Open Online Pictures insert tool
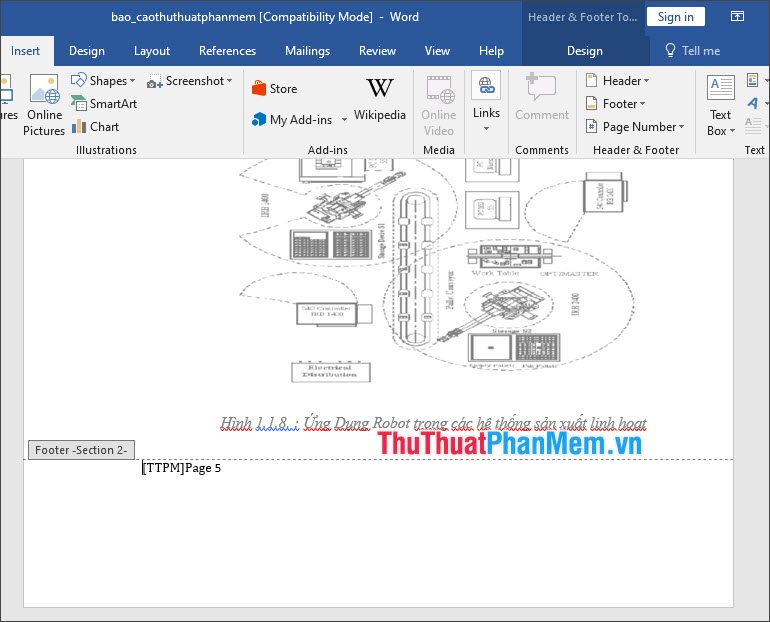770x622 pixels. [x=44, y=104]
